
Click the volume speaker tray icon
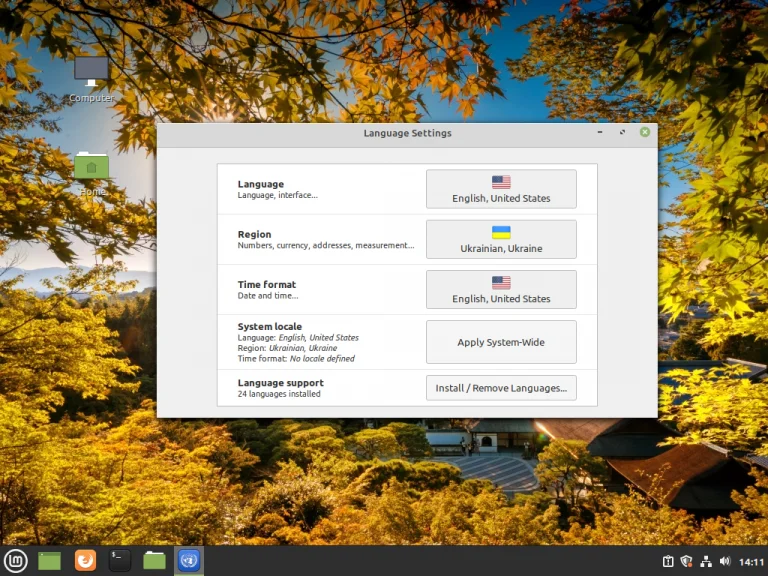(725, 562)
